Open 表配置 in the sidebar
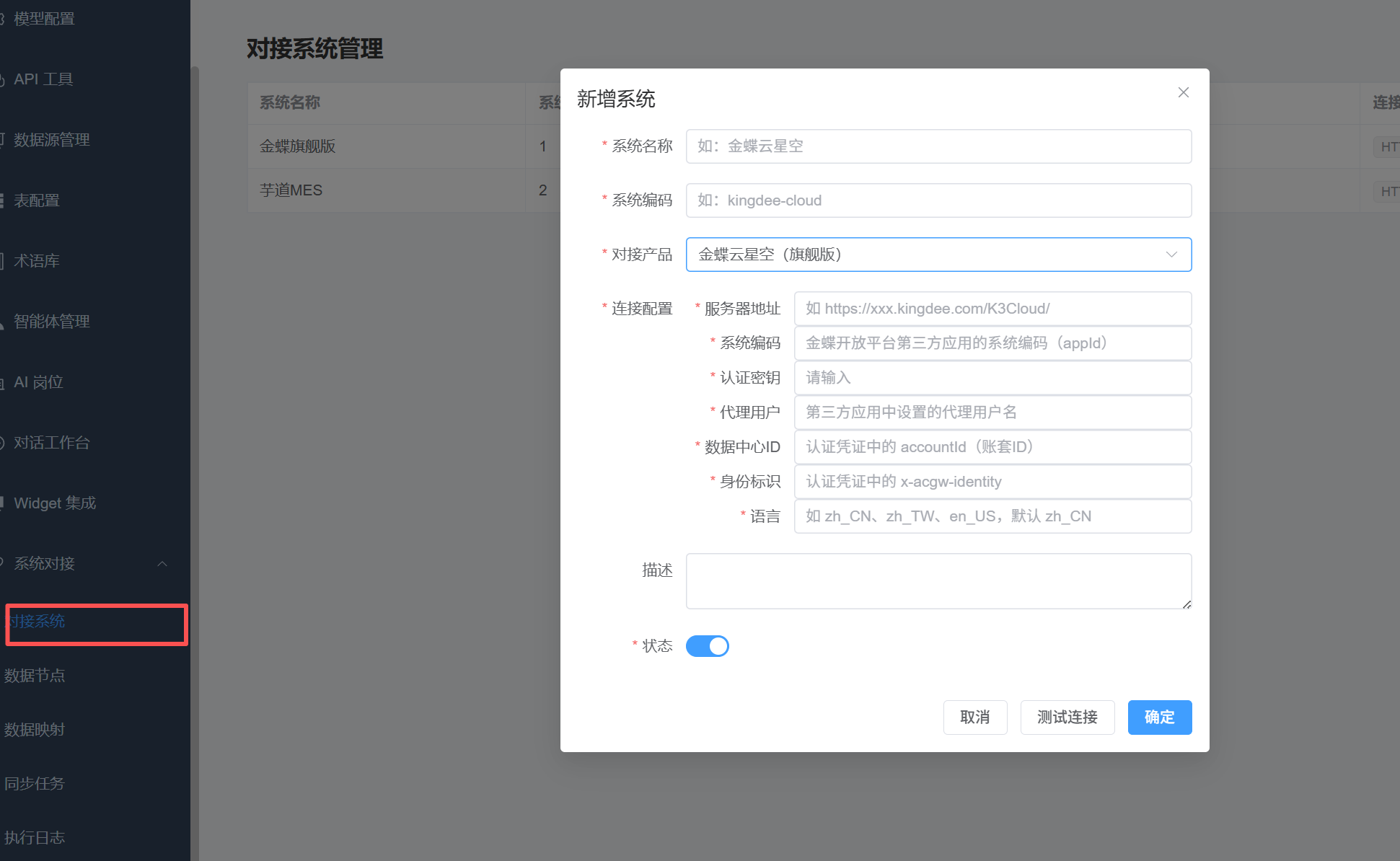Screen dimensions: 1400x861 pyautogui.click(x=37, y=200)
